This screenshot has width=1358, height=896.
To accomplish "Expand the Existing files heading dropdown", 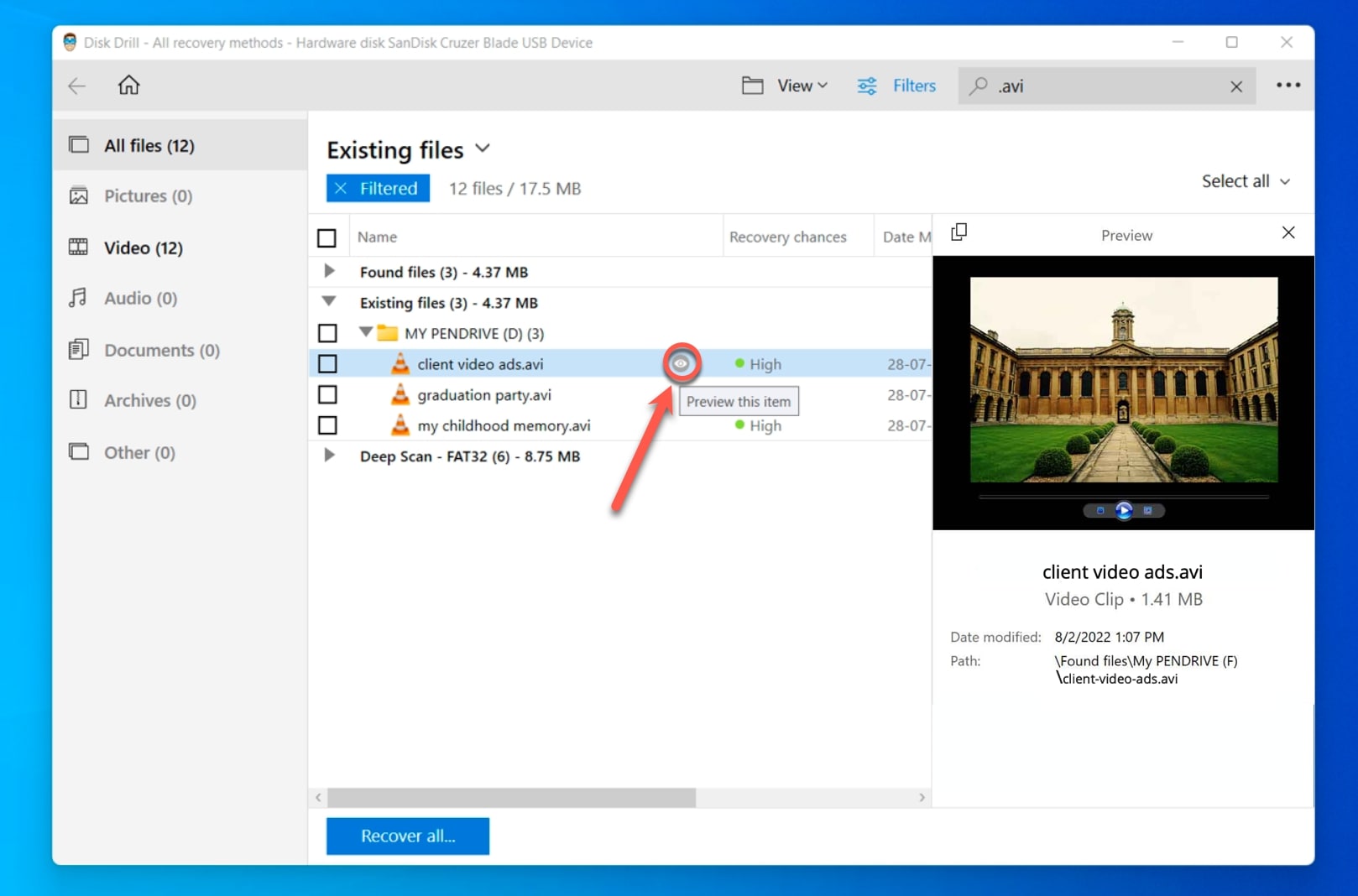I will (483, 148).
